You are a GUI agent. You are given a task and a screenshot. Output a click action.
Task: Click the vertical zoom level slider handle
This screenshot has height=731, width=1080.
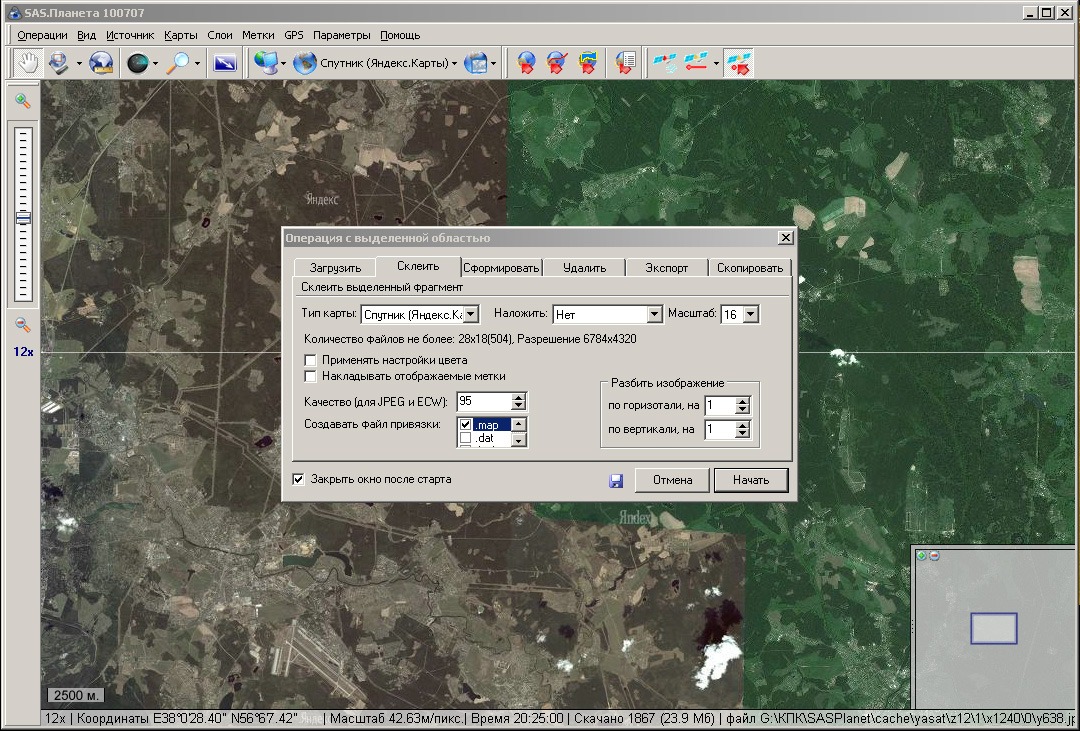click(x=23, y=218)
